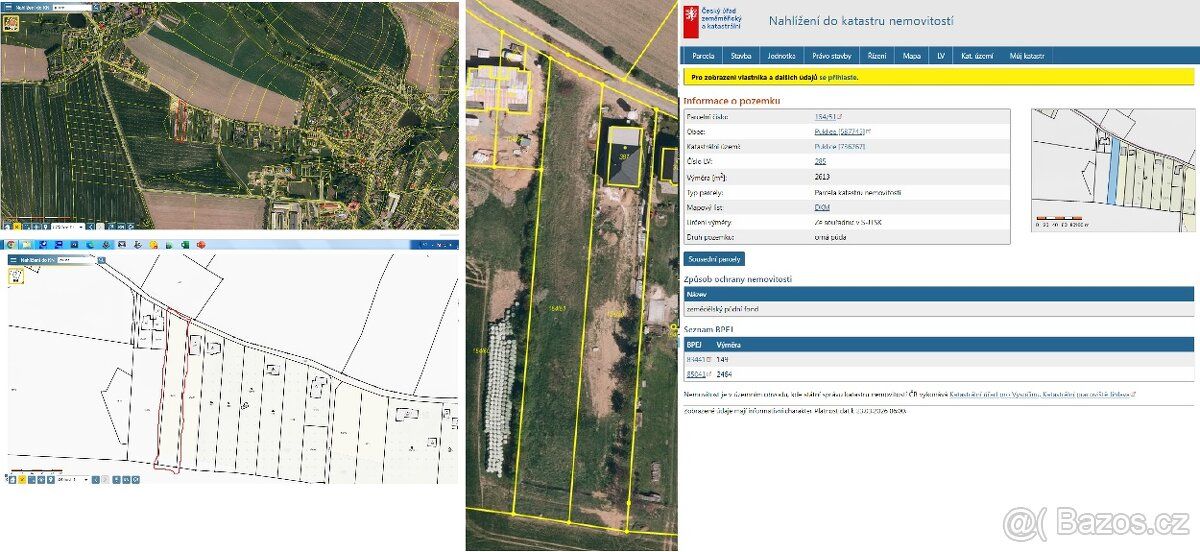This screenshot has width=1200, height=552.
Task: Follow the přihlaste login link
Action: coord(838,77)
